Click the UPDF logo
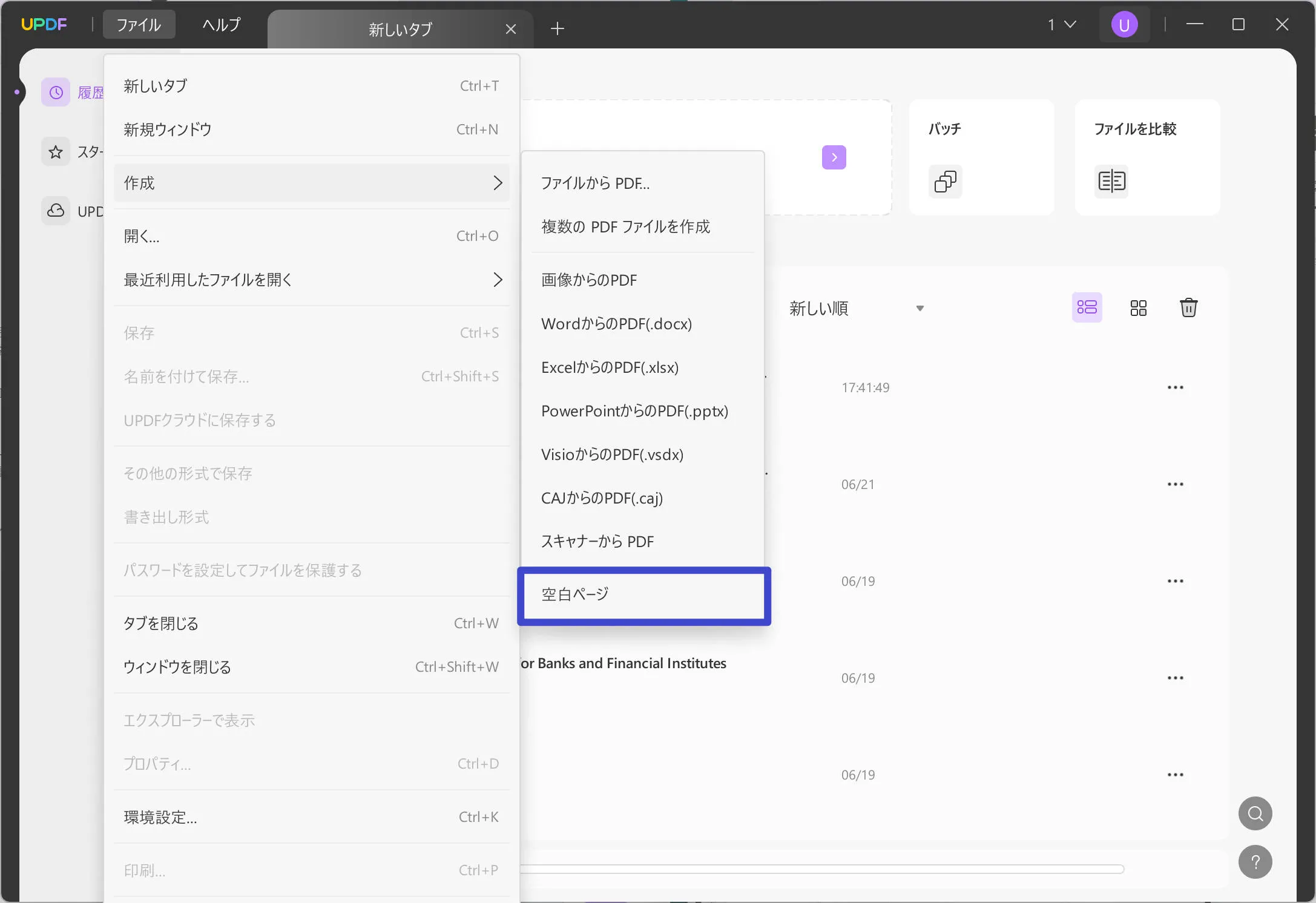 click(44, 24)
